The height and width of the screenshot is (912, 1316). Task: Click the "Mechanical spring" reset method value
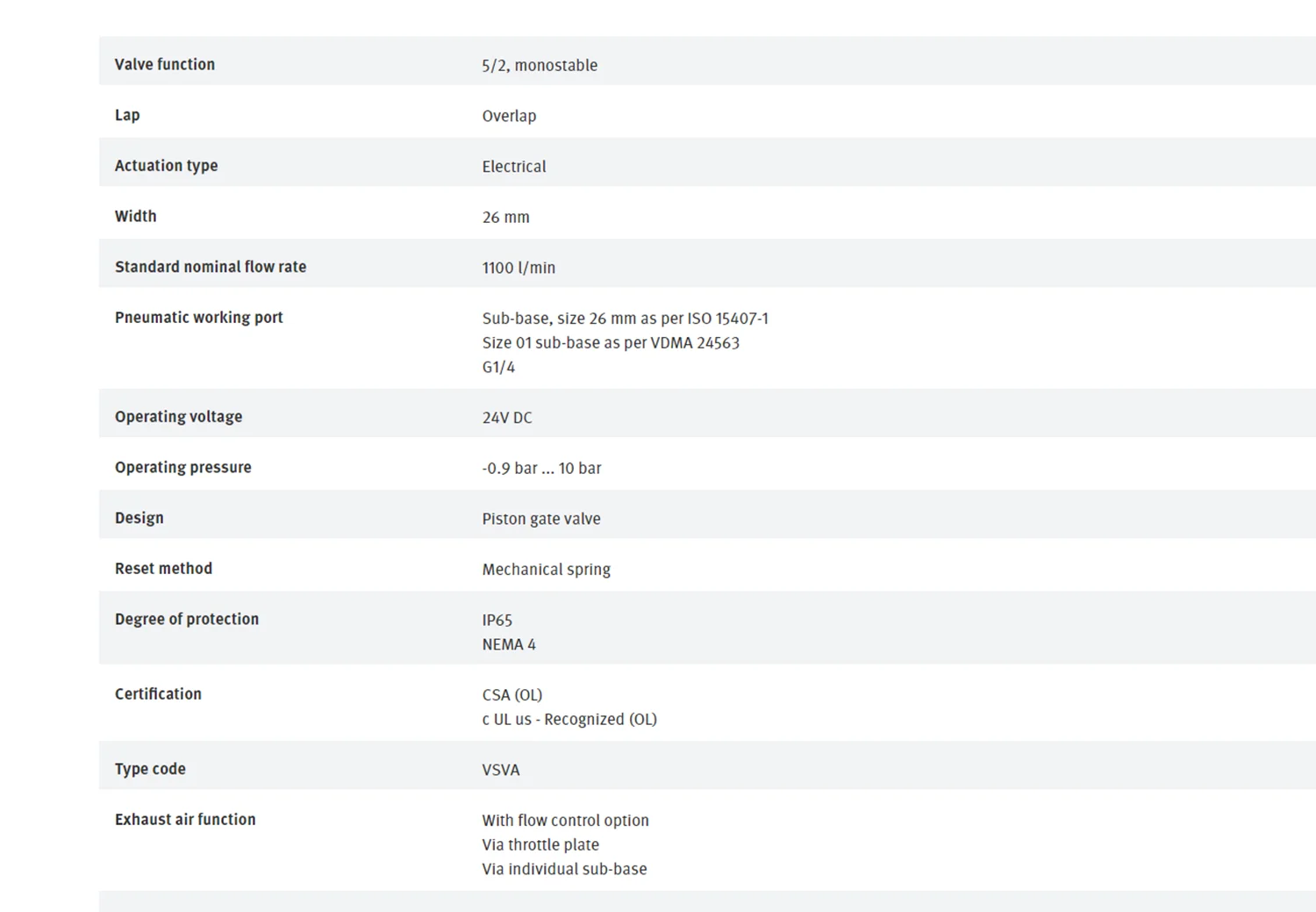(x=546, y=570)
